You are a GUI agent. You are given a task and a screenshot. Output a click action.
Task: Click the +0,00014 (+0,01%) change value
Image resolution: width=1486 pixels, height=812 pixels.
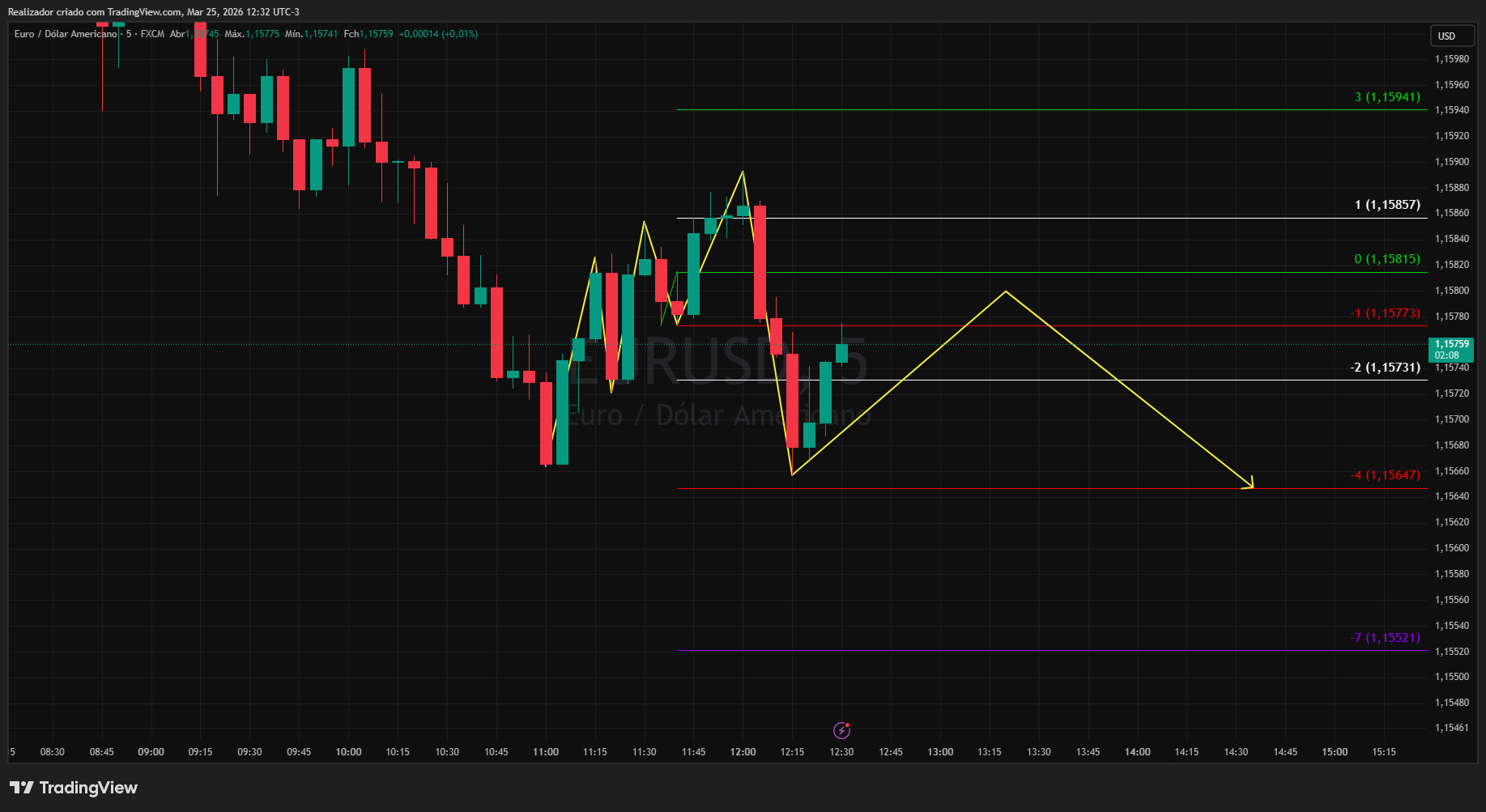[x=438, y=34]
